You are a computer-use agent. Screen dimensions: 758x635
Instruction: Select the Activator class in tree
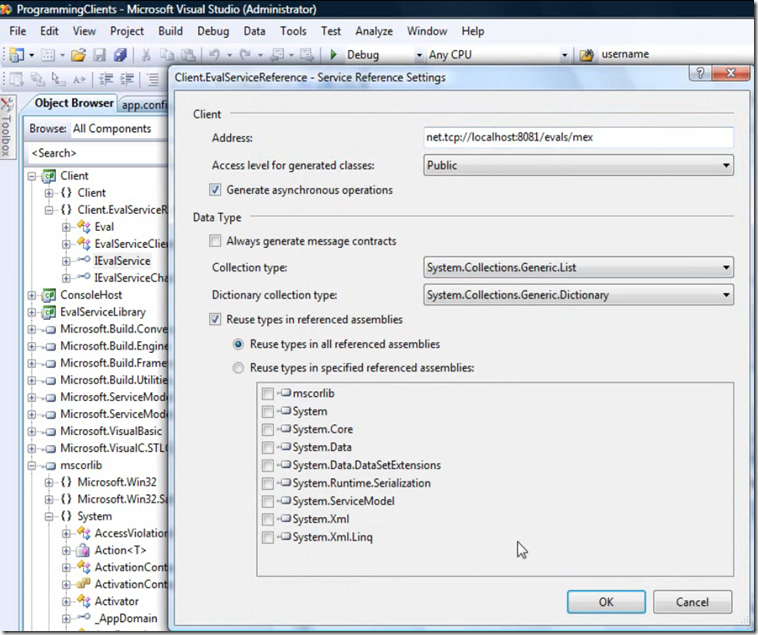click(x=117, y=602)
